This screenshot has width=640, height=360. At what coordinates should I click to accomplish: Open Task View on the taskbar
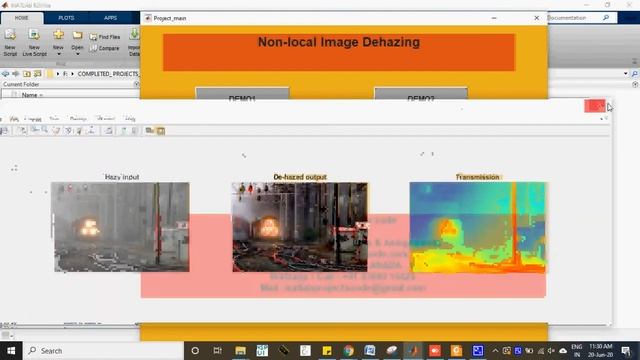[x=218, y=351]
